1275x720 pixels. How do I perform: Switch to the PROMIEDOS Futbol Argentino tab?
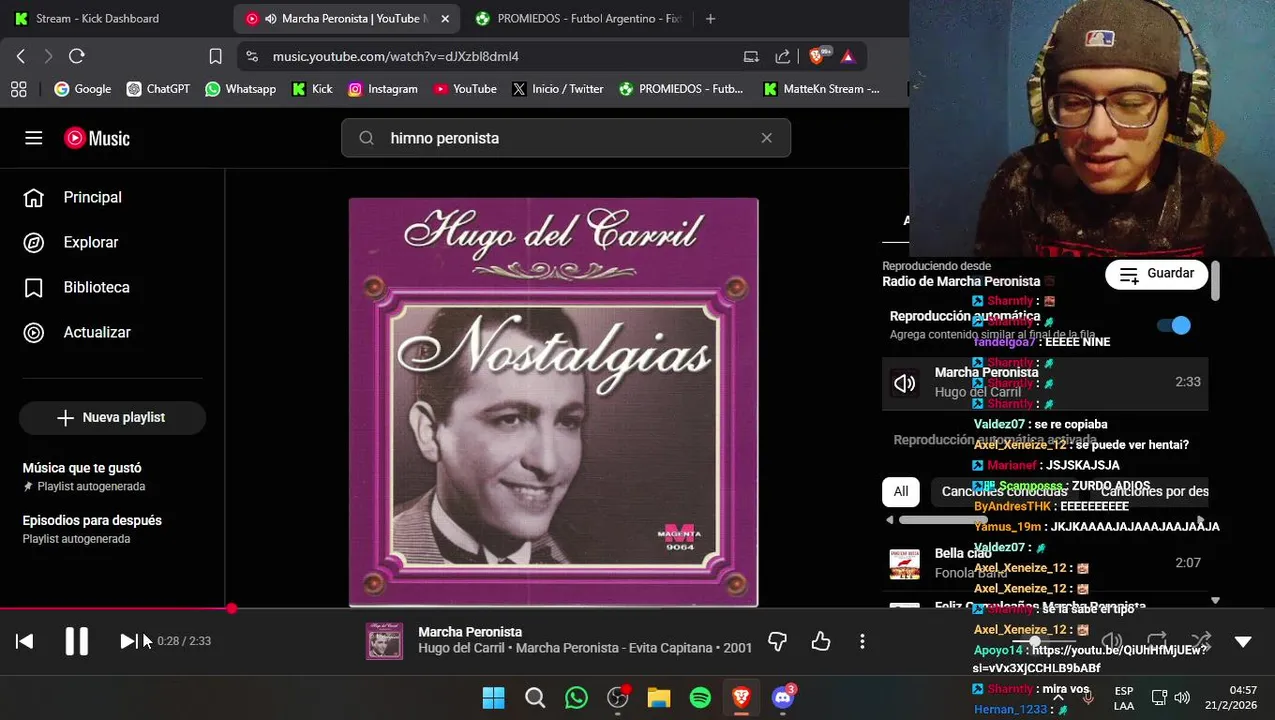tap(579, 19)
